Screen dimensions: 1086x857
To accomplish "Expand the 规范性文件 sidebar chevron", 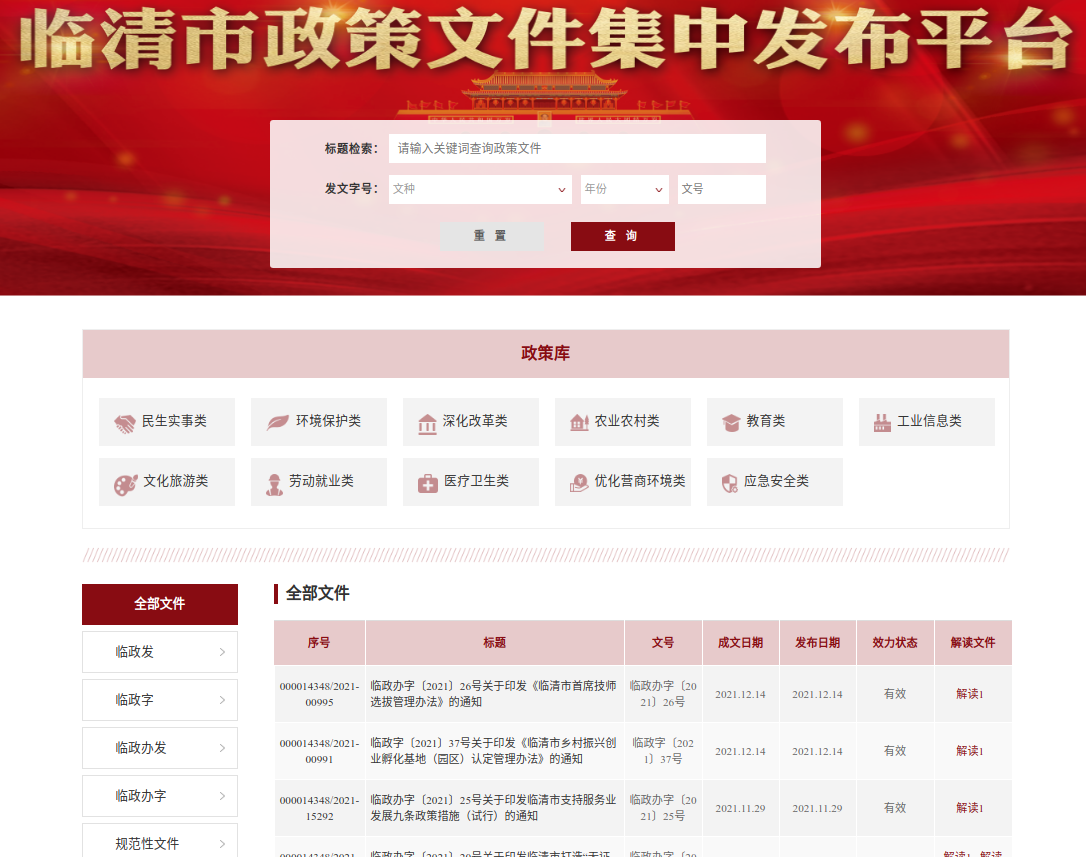I will pyautogui.click(x=222, y=844).
